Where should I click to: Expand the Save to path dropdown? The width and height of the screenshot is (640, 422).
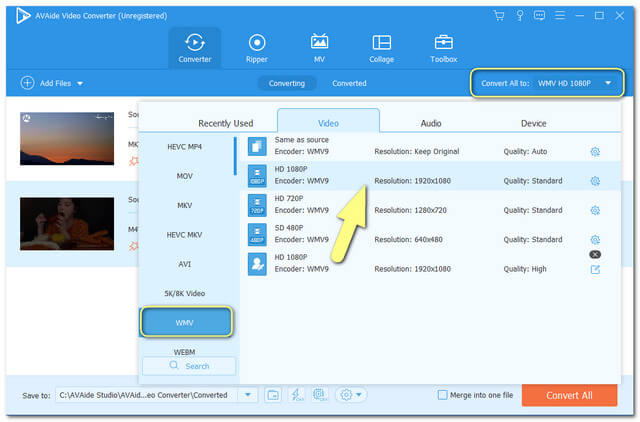point(248,395)
